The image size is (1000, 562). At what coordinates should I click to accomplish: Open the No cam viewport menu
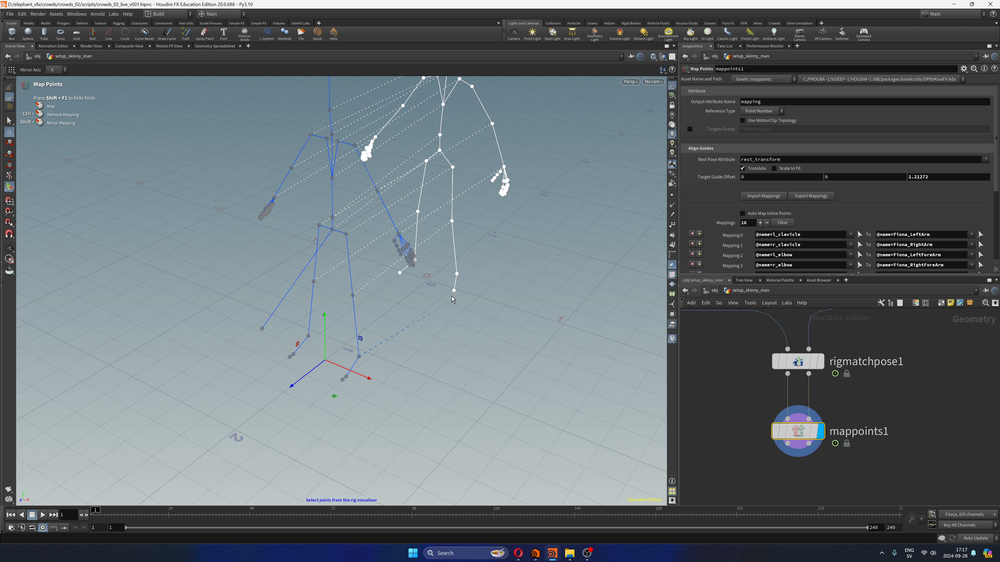pos(652,82)
